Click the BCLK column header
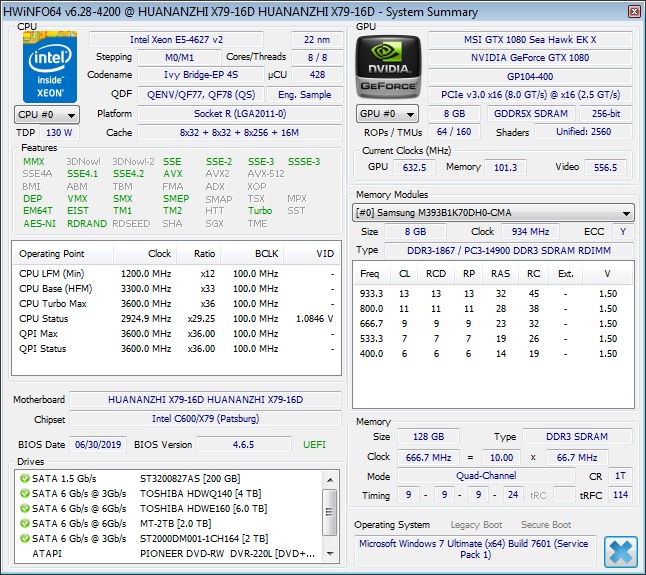The width and height of the screenshot is (646, 575). [252, 253]
